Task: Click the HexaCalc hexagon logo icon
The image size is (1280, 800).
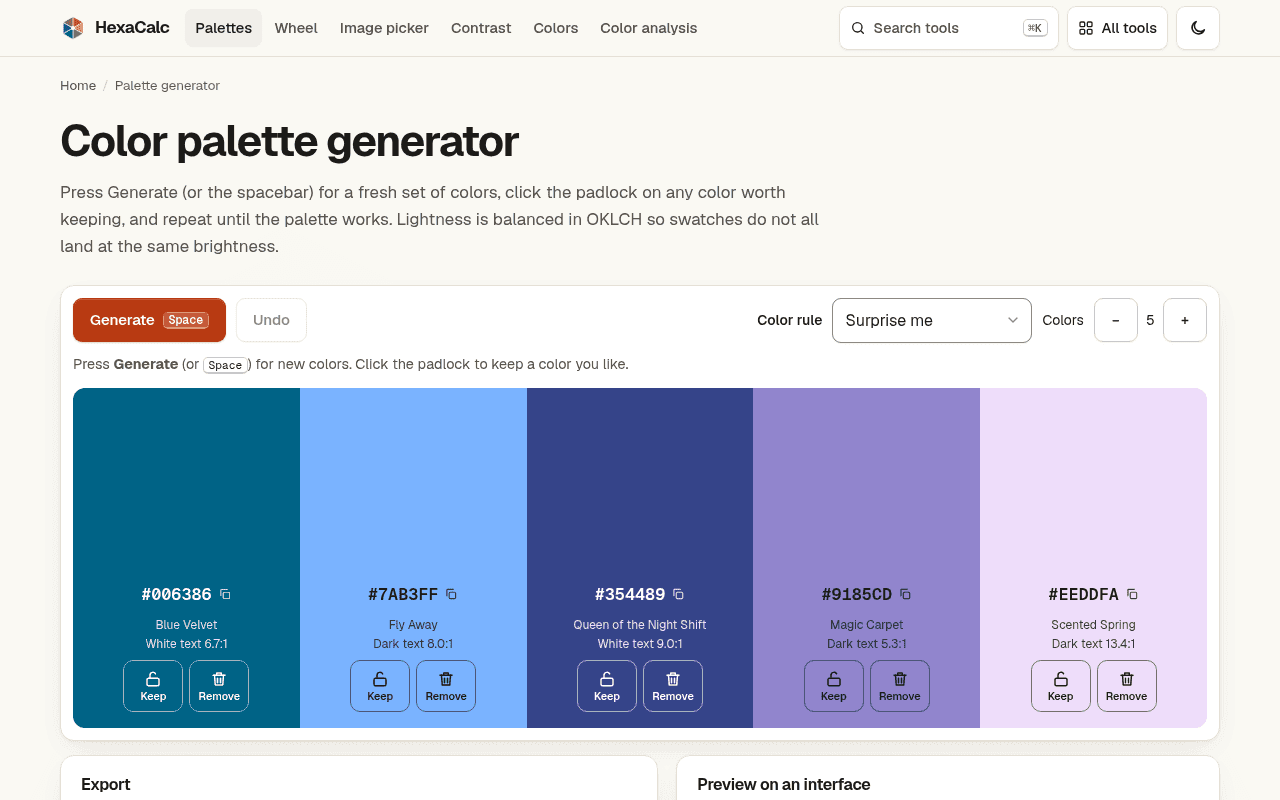Action: (73, 28)
